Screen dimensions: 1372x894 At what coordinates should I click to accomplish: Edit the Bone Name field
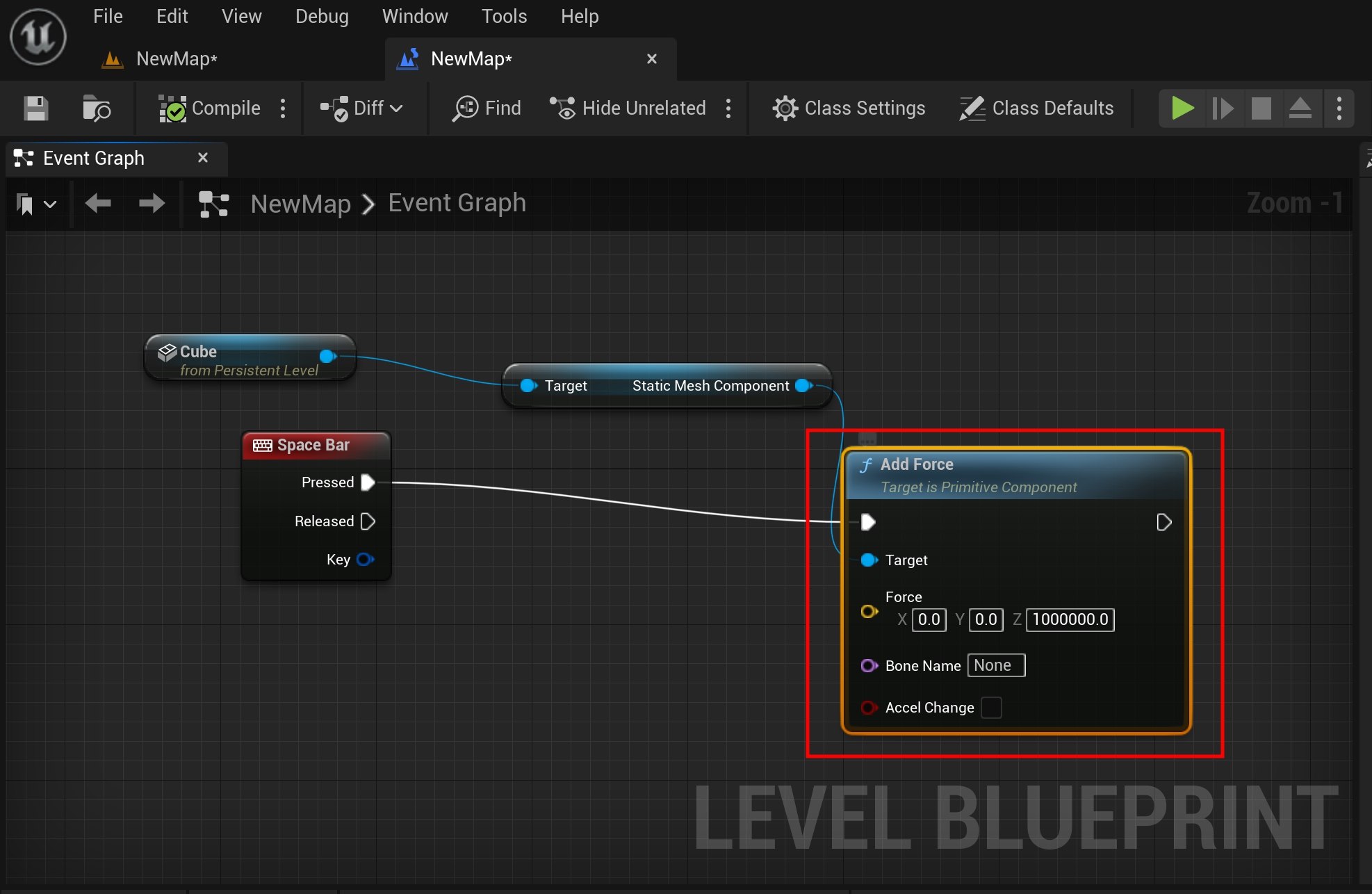(997, 665)
